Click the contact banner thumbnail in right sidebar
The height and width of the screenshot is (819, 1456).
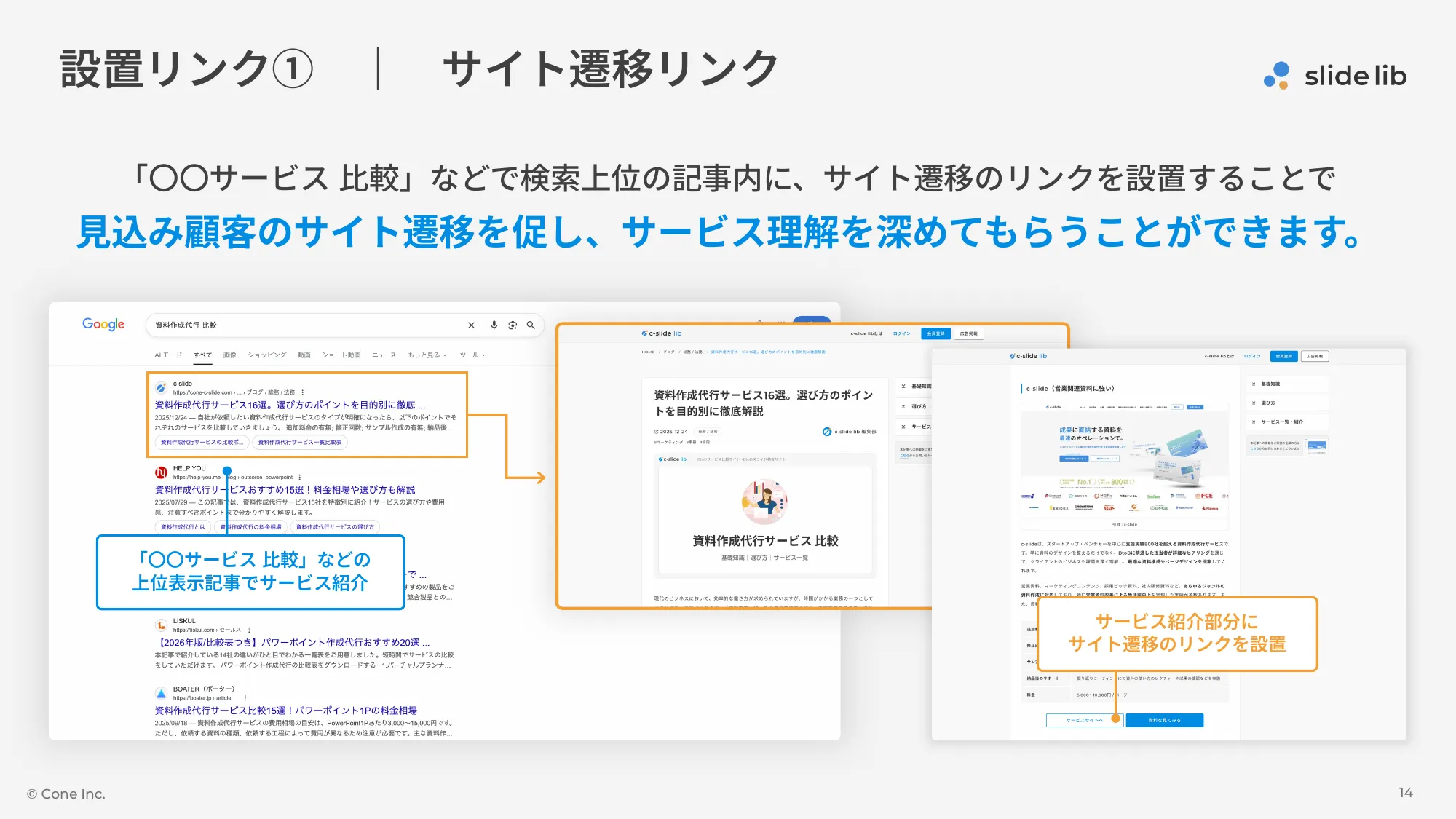pyautogui.click(x=1317, y=446)
